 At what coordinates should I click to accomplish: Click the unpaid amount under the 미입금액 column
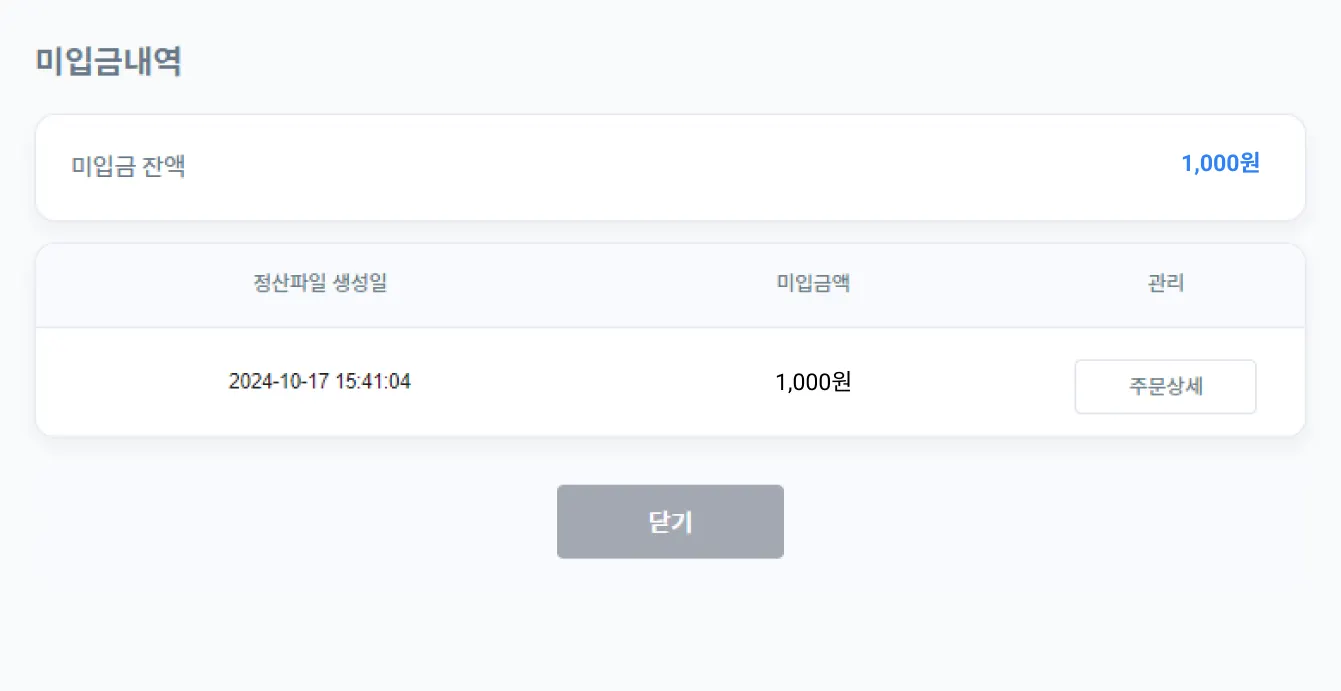coord(813,382)
